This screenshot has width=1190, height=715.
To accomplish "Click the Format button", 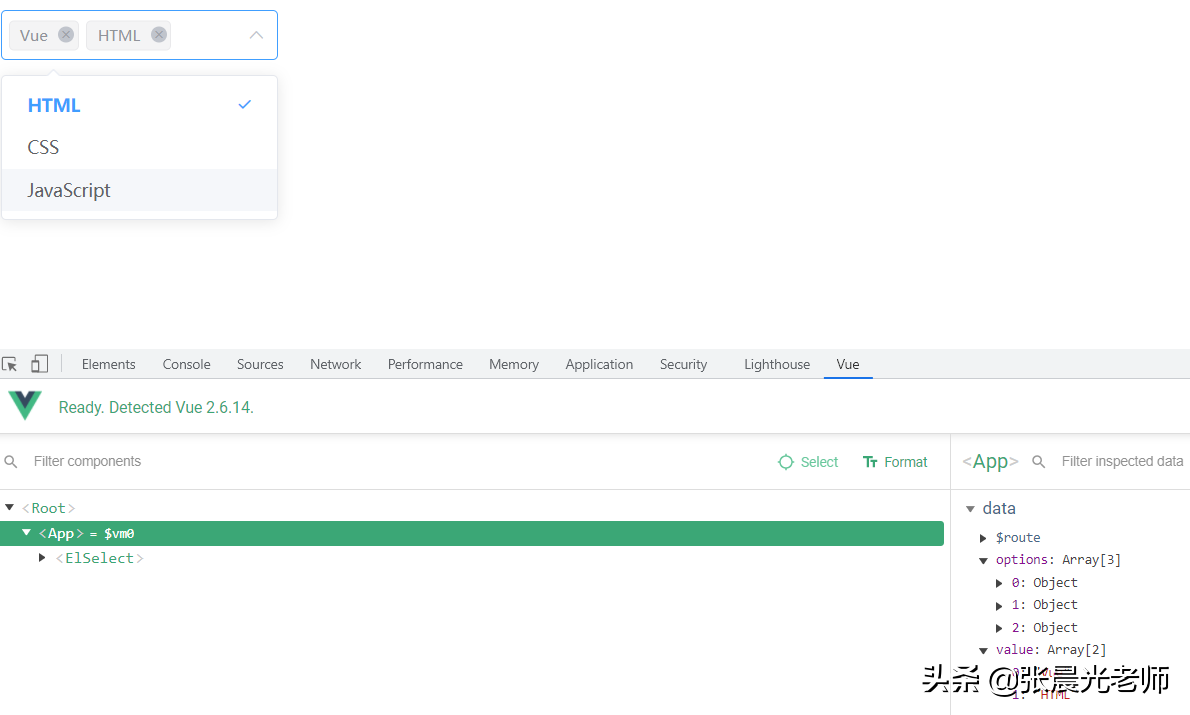I will 895,462.
